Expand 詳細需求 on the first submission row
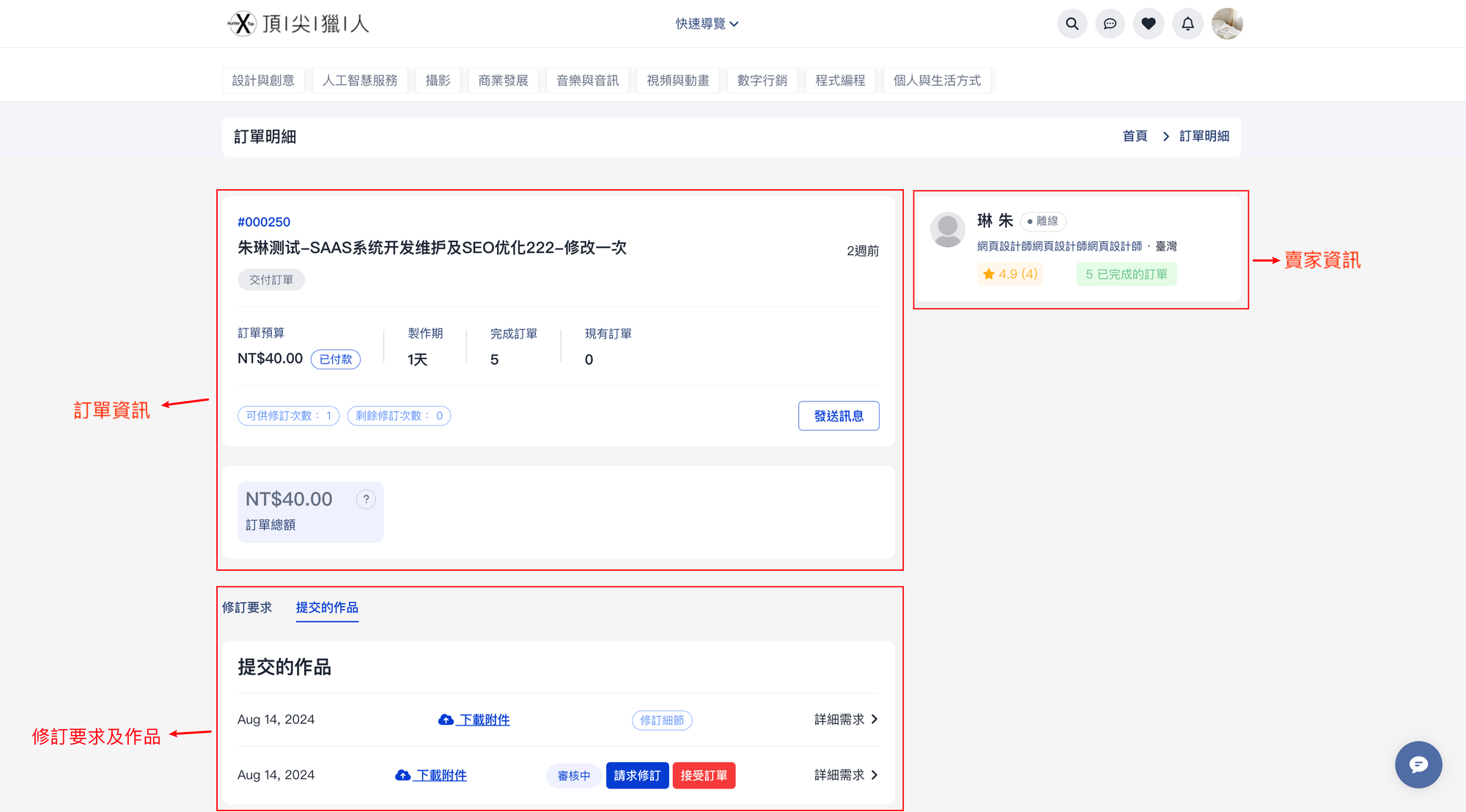 pyautogui.click(x=845, y=720)
